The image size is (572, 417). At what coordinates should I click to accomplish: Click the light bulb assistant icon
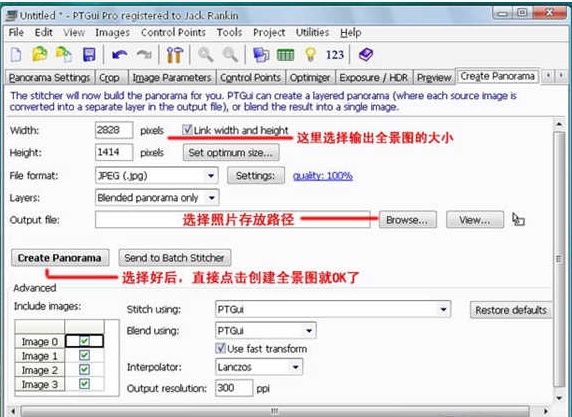[x=310, y=54]
